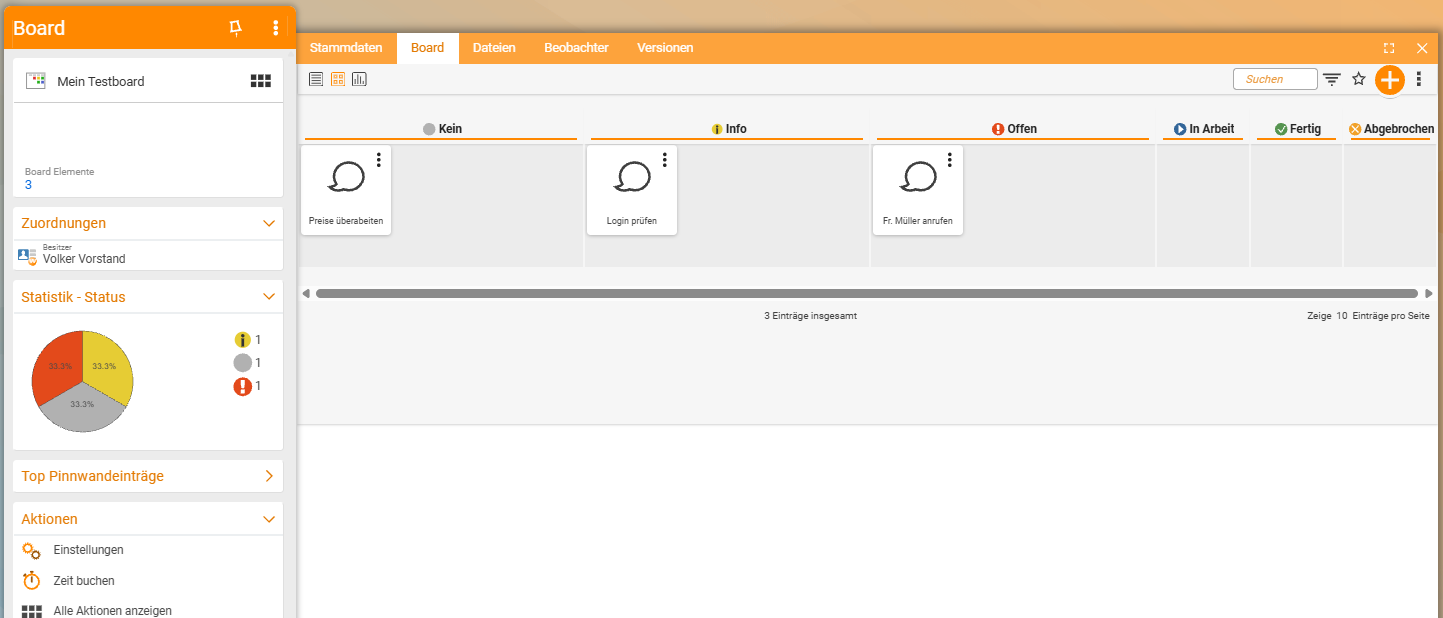1443x618 pixels.
Task: Click the scrollbar right arrow
Action: pyautogui.click(x=1428, y=294)
